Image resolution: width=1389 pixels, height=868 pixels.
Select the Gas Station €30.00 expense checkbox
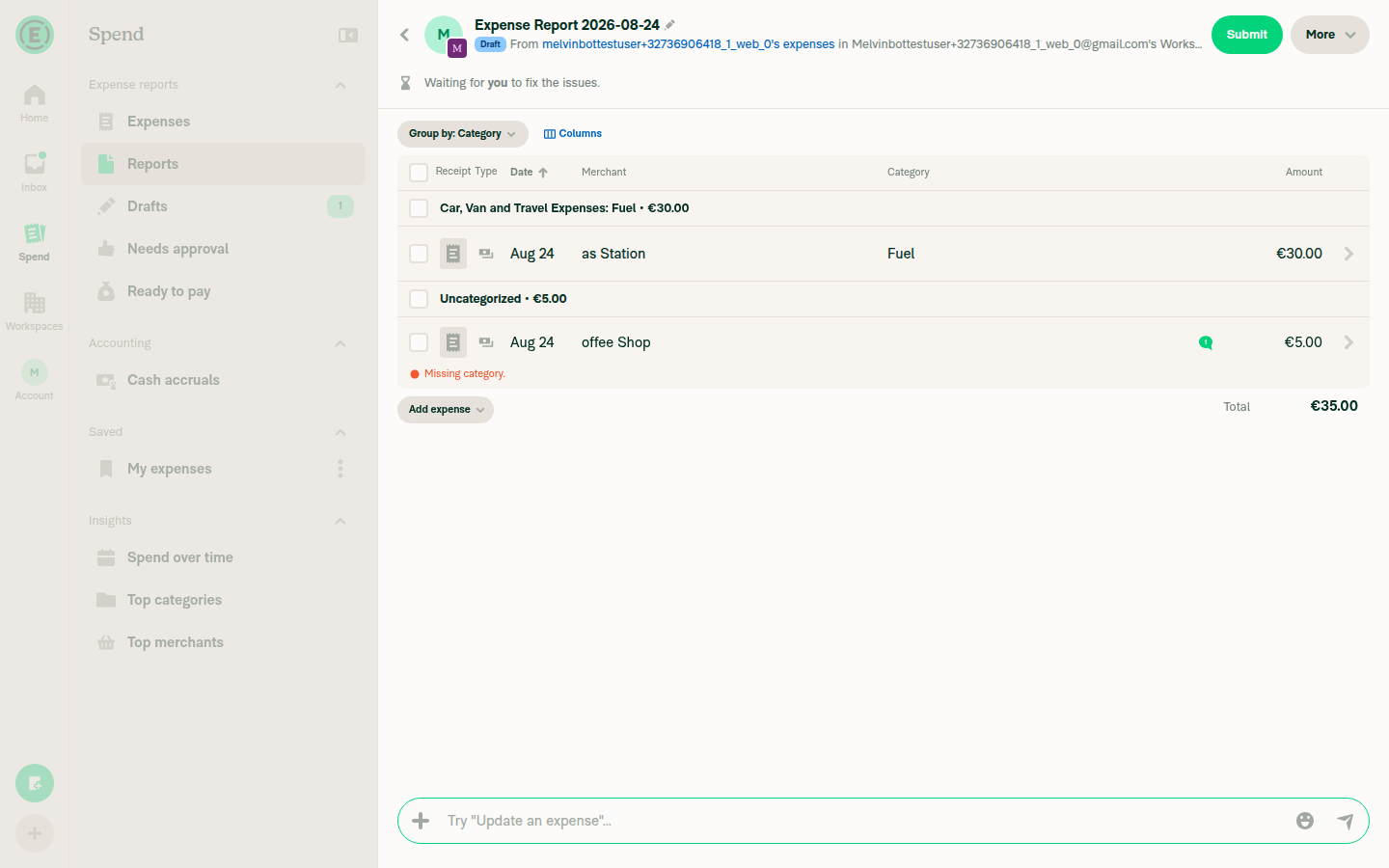click(x=419, y=254)
